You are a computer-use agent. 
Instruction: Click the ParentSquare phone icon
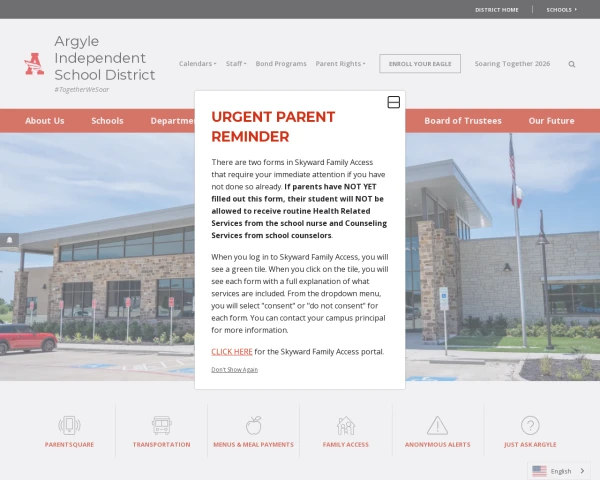point(69,425)
